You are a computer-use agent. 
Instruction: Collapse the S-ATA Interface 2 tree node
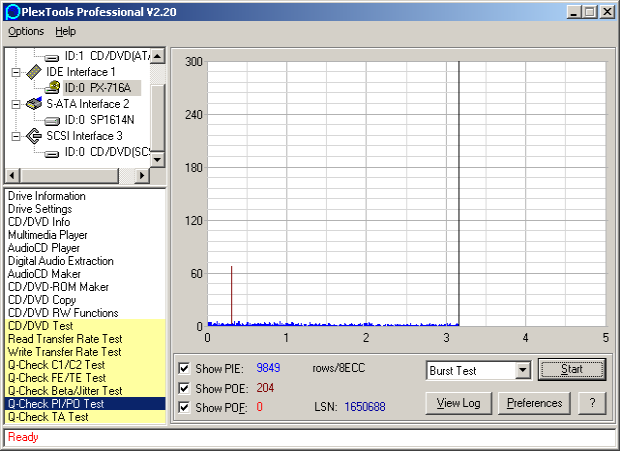click(16, 104)
